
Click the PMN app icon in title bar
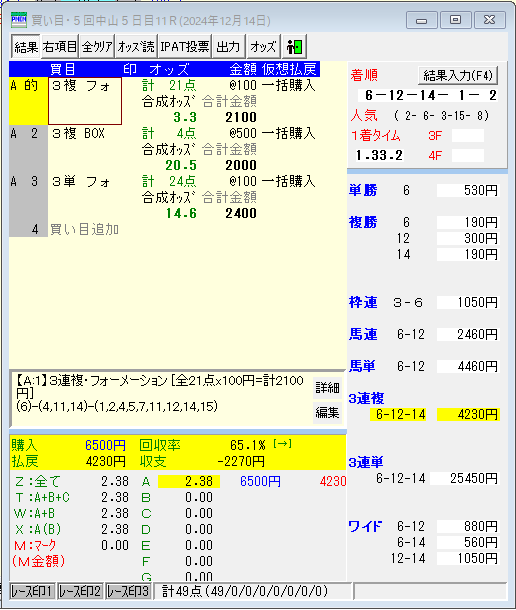19,19
